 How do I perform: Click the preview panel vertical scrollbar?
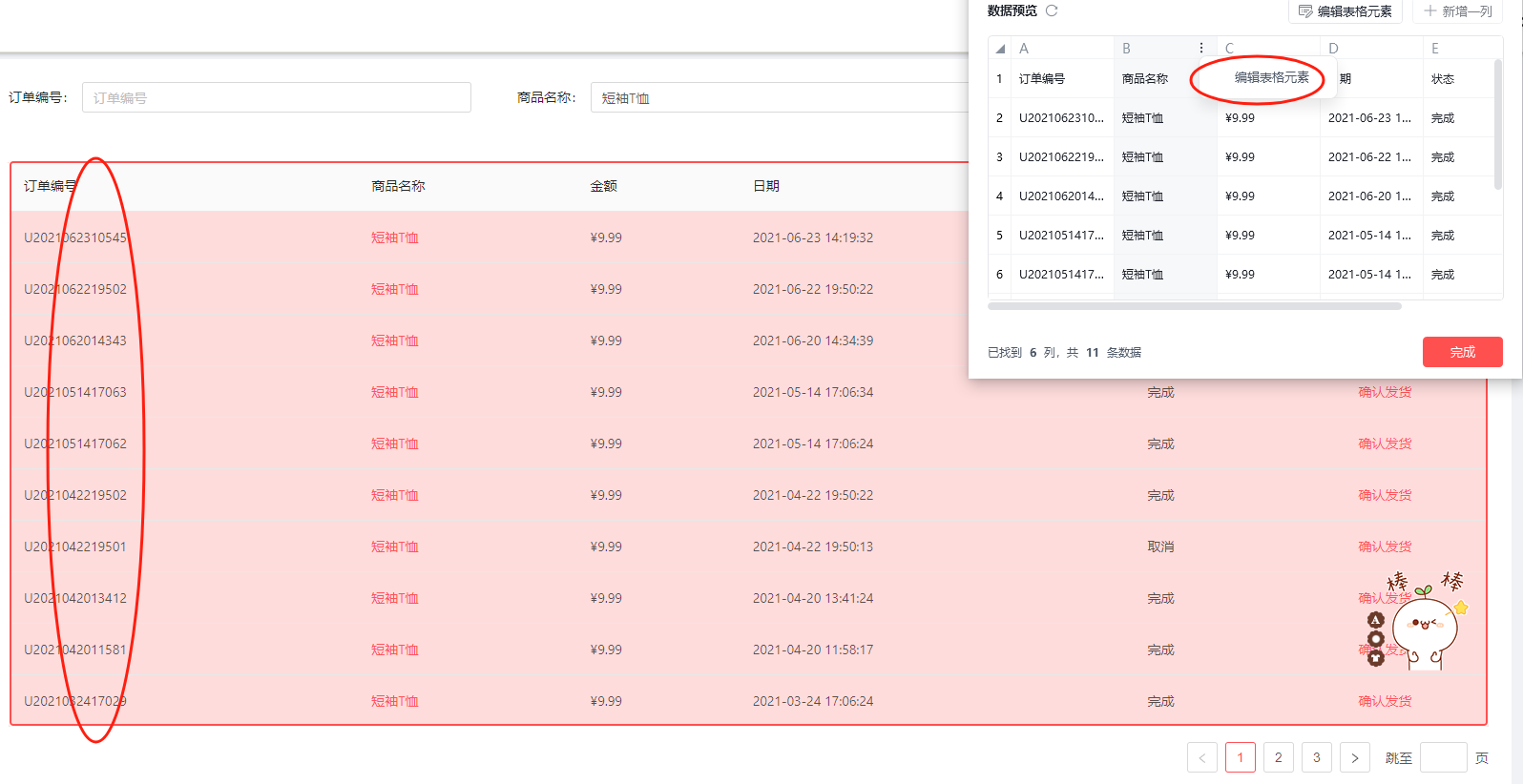point(1497,124)
